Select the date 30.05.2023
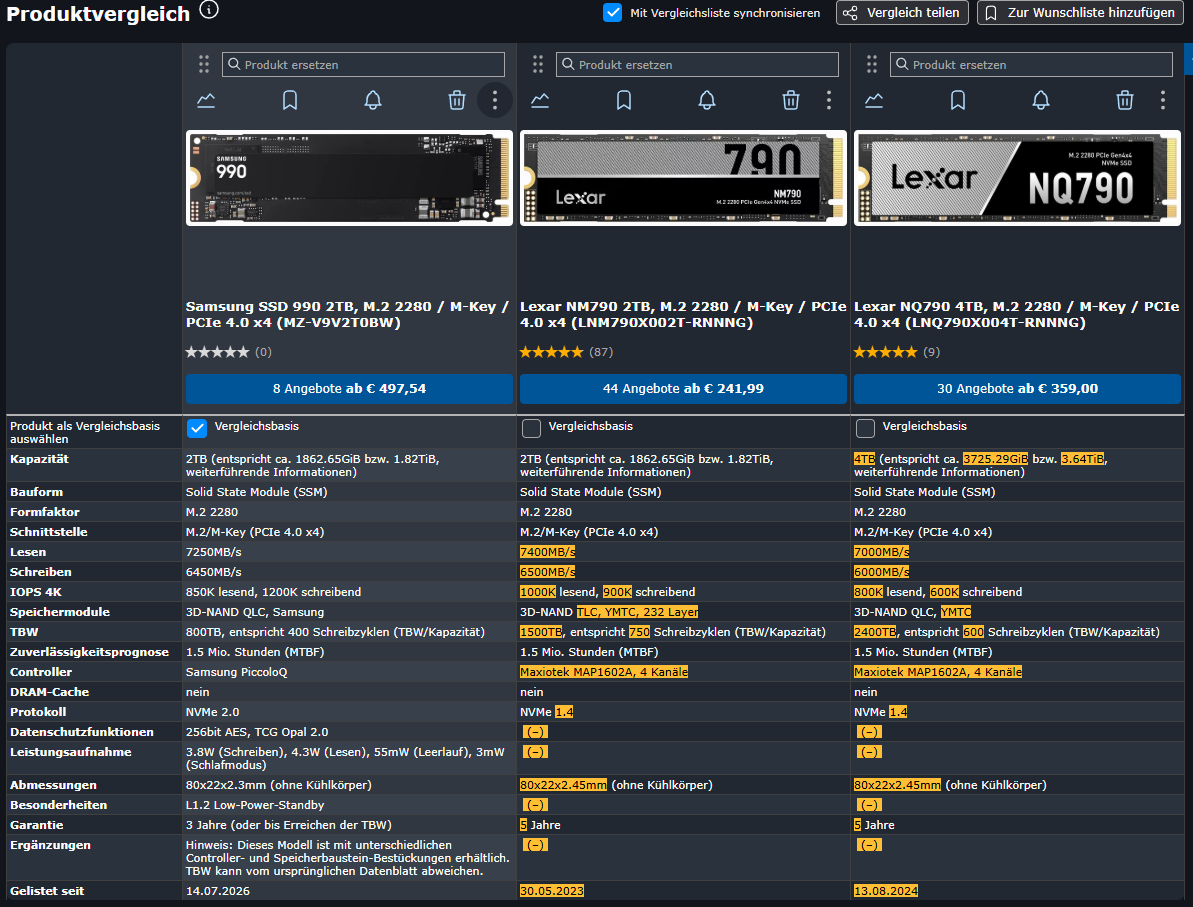The height and width of the screenshot is (907, 1193). [x=552, y=892]
